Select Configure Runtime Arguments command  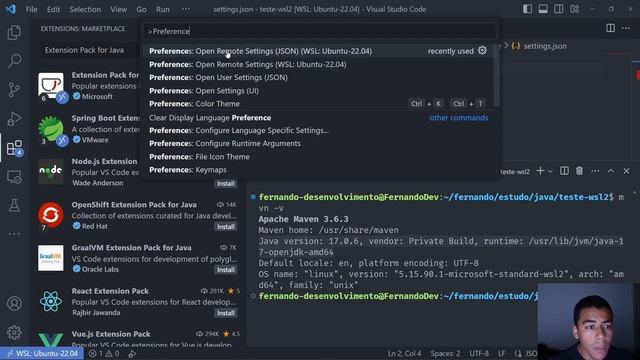318,143
